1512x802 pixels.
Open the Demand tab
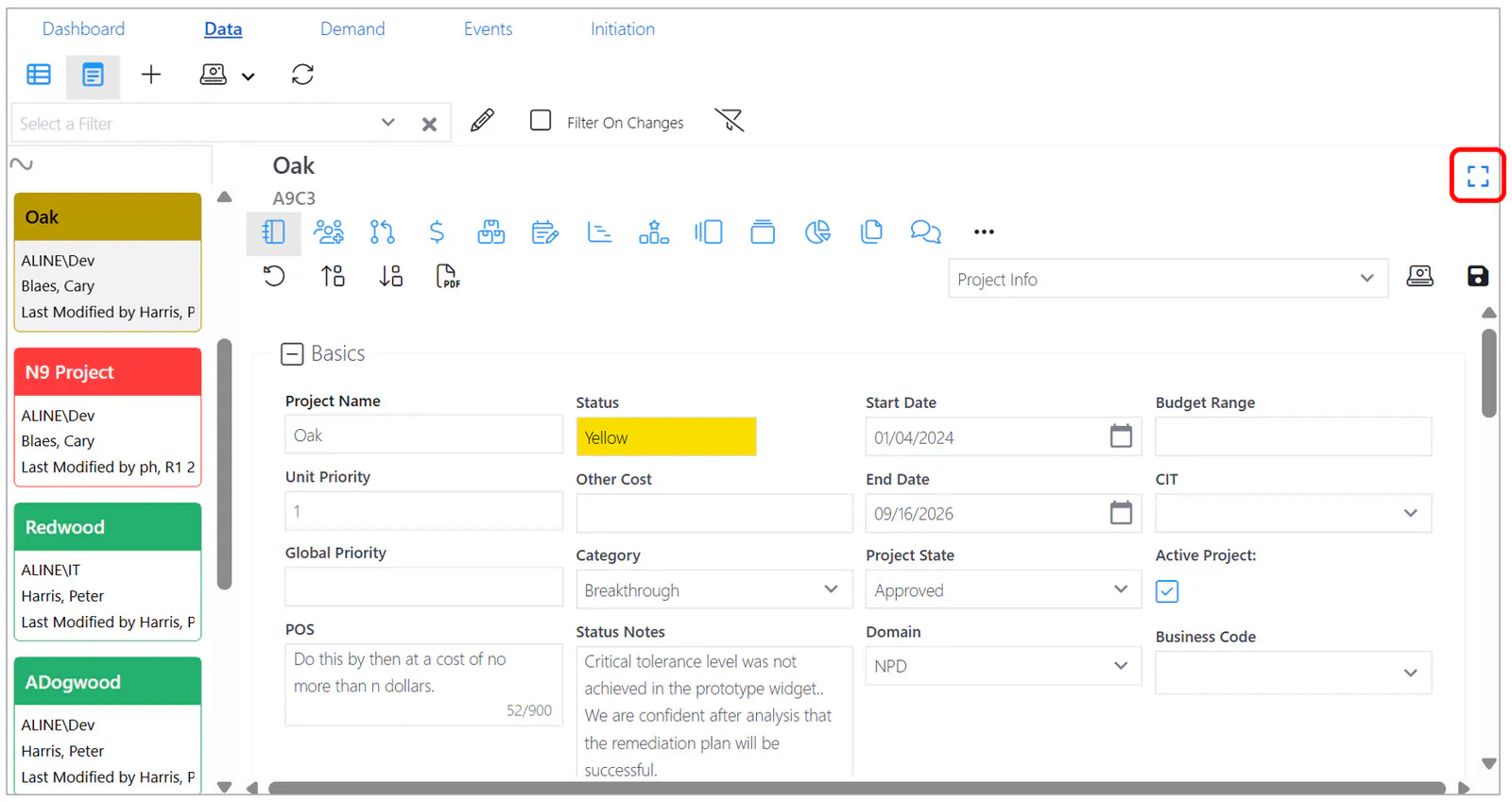[x=352, y=29]
